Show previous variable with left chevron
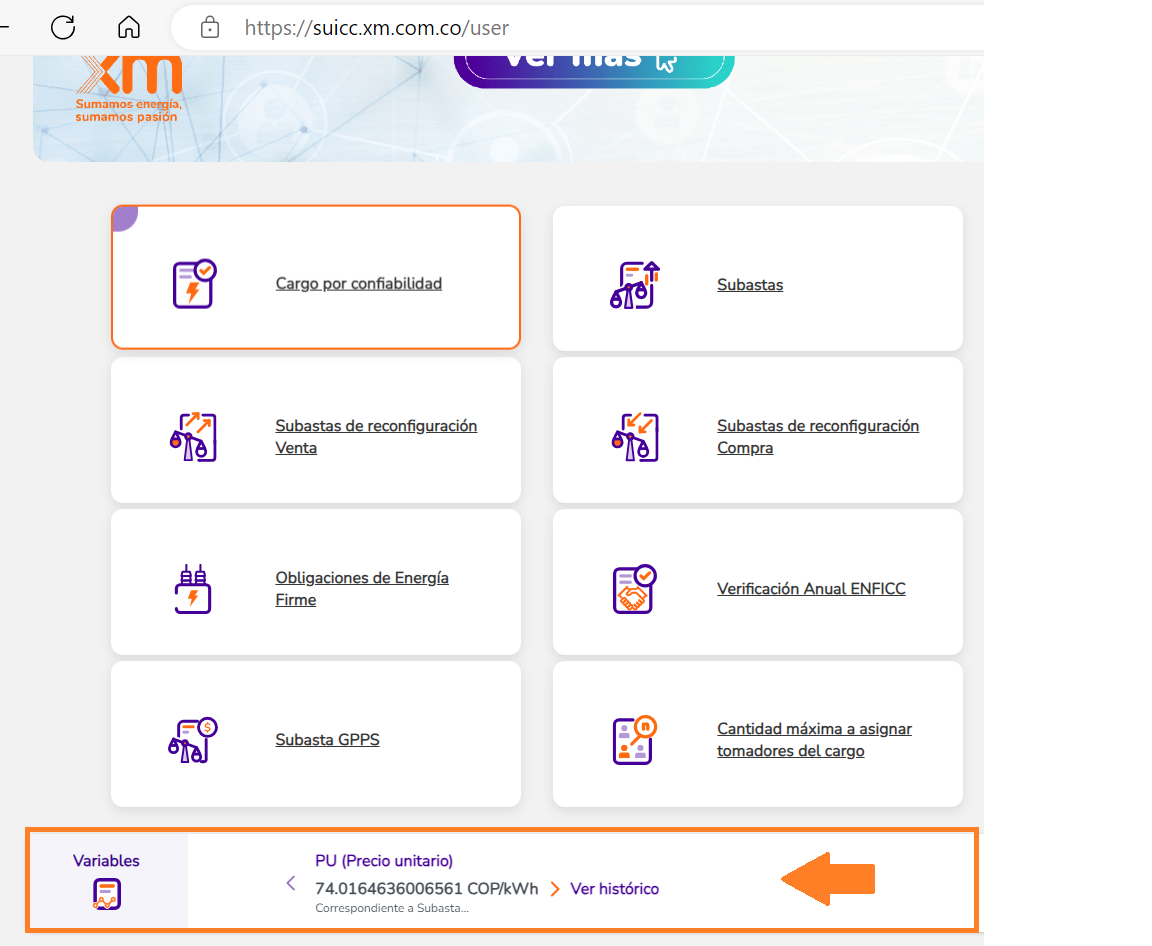Screen dimensions: 1152x946 coord(291,883)
